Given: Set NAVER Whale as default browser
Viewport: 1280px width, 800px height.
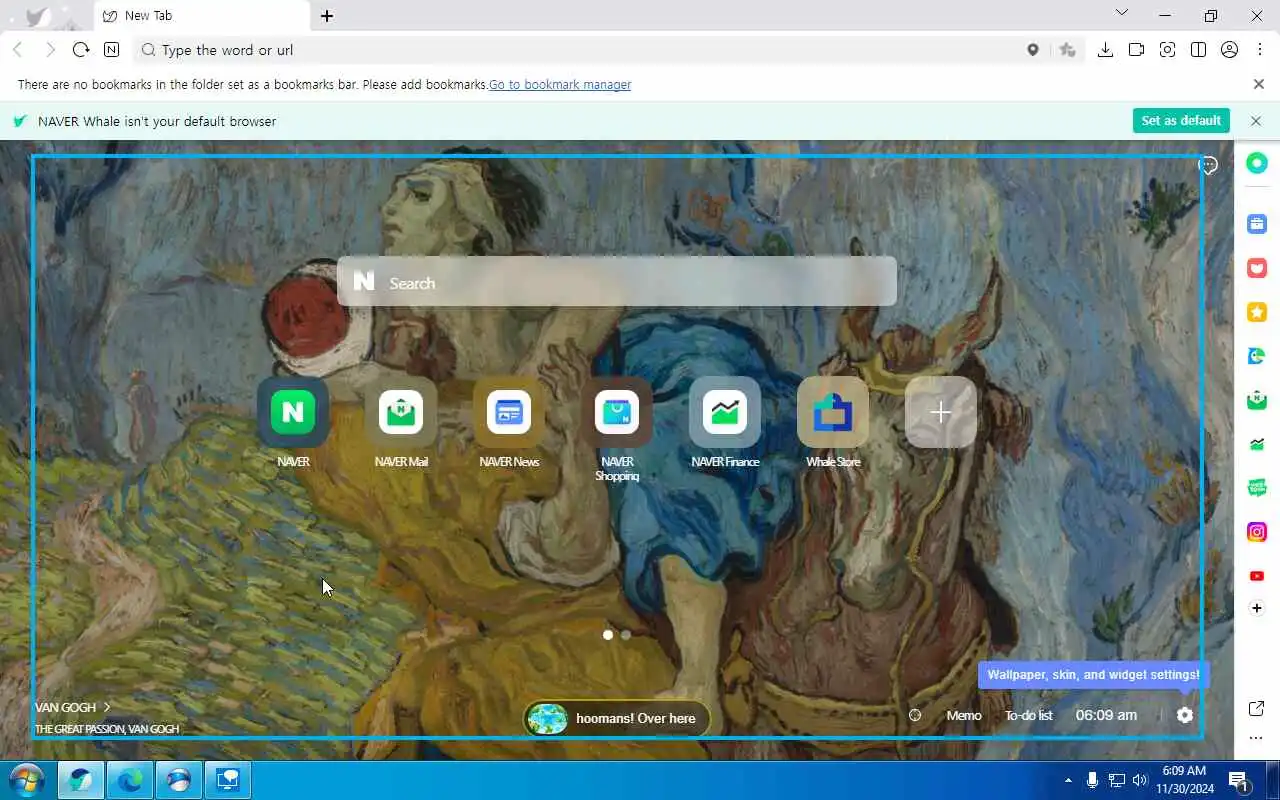Looking at the screenshot, I should point(1181,120).
